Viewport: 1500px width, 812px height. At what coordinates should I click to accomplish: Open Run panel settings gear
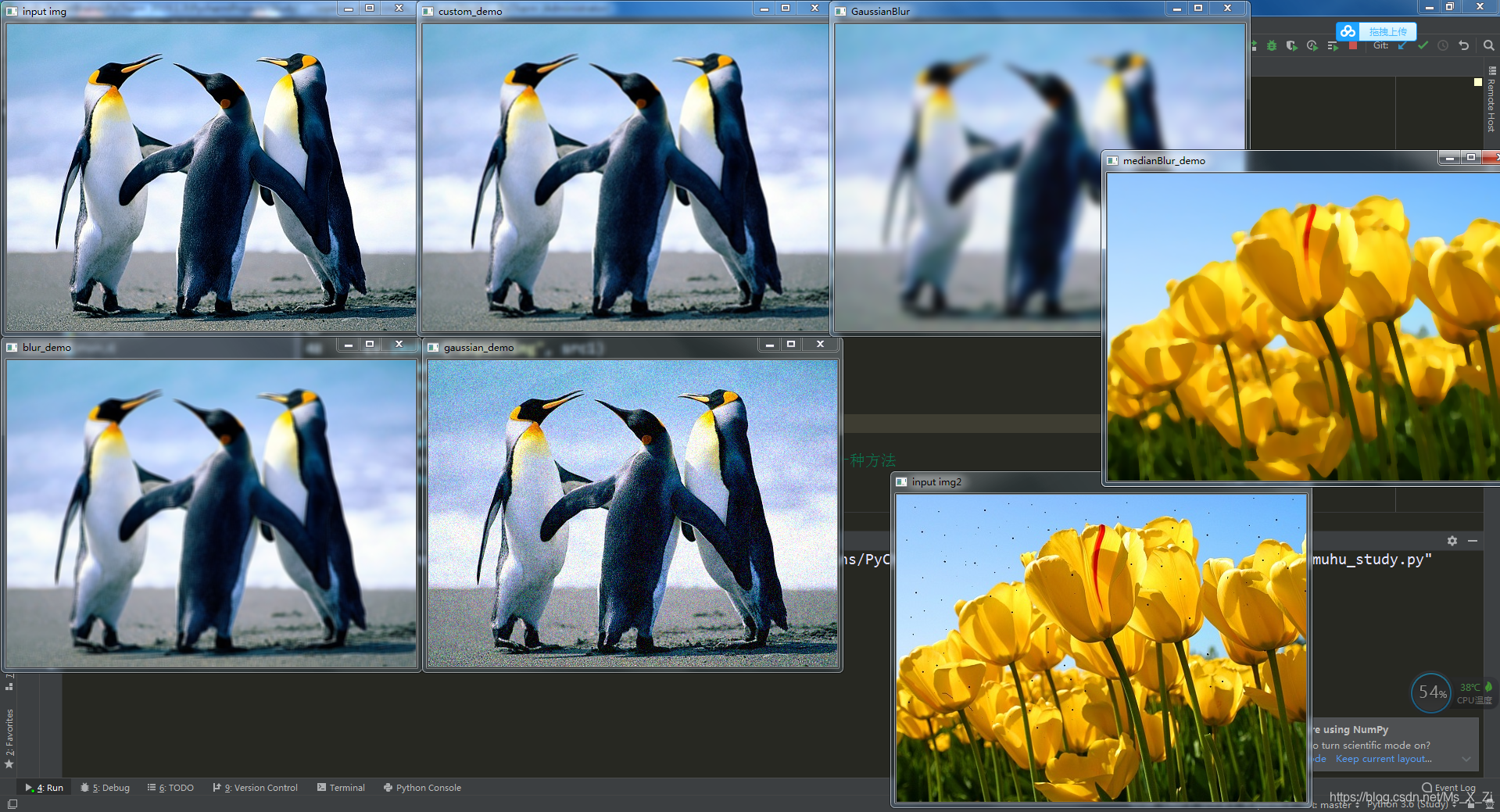click(x=1452, y=541)
